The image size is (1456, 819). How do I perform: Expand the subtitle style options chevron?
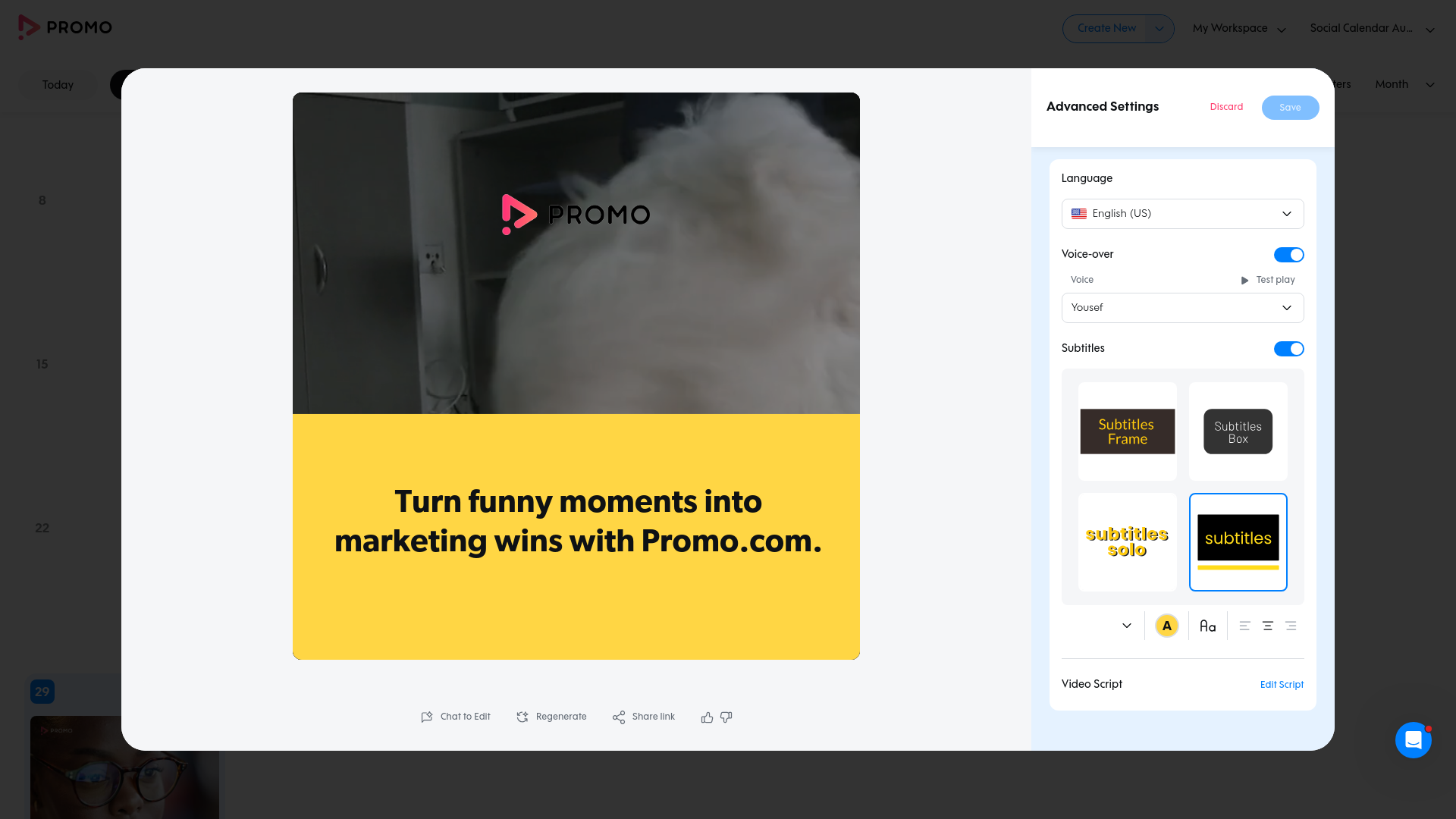pyautogui.click(x=1126, y=626)
